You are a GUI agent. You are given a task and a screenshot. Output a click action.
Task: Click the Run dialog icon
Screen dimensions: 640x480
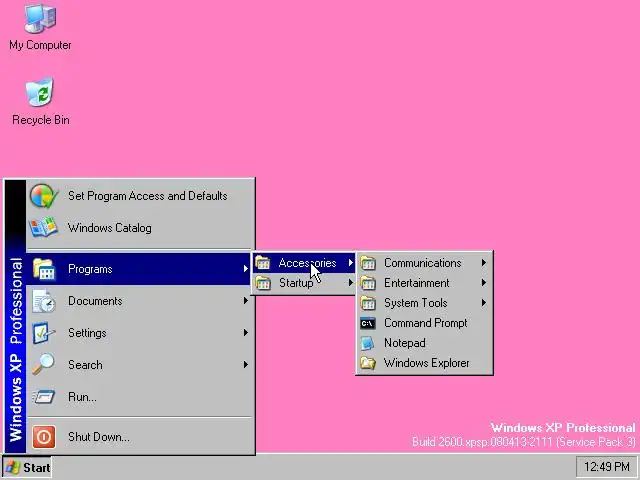point(44,396)
